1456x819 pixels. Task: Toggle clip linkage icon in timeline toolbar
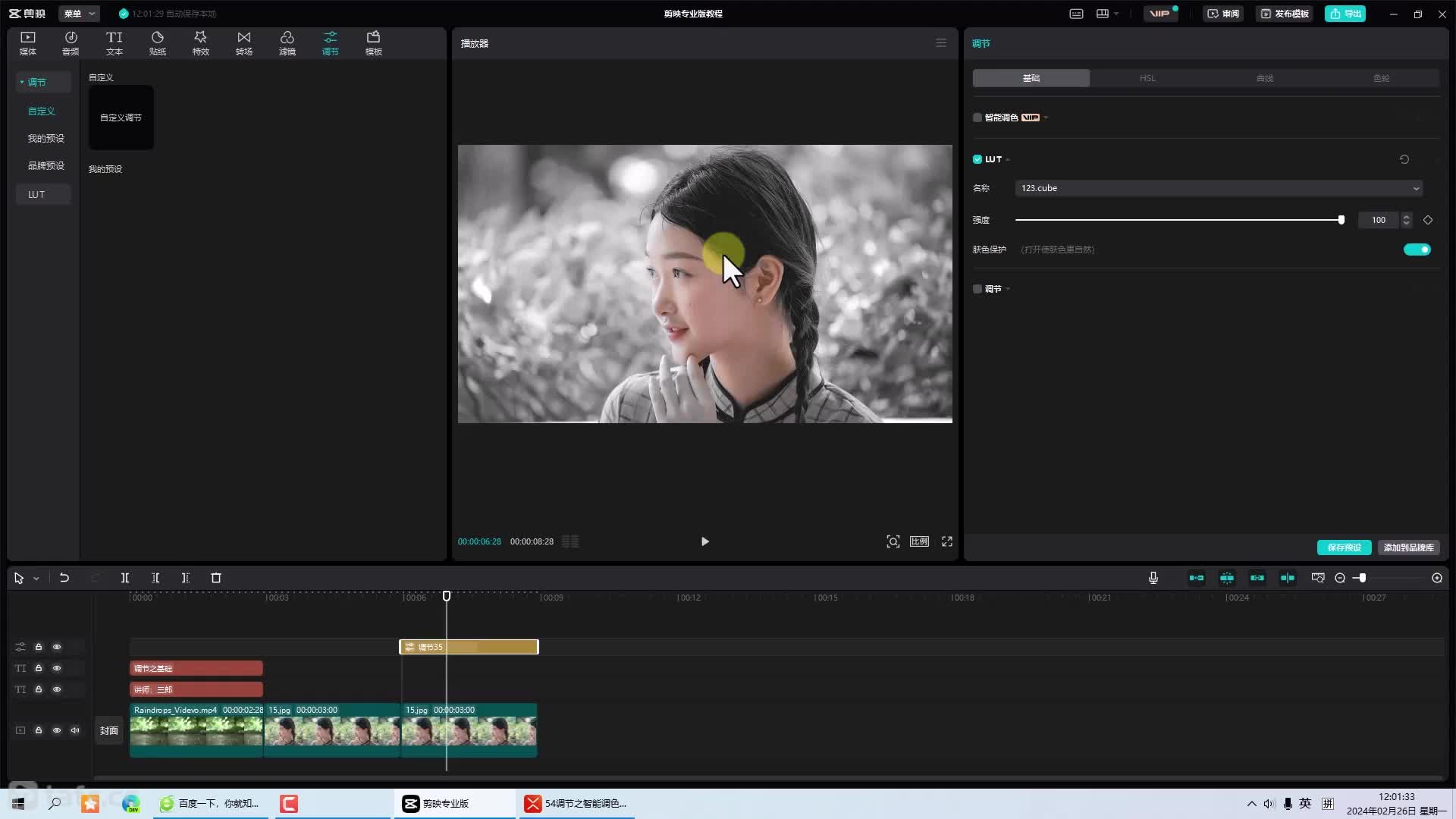[x=1257, y=578]
